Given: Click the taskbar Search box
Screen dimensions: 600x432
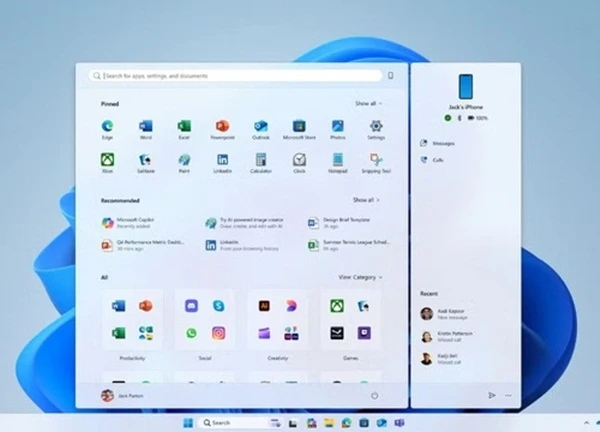Looking at the screenshot, I should [x=241, y=423].
